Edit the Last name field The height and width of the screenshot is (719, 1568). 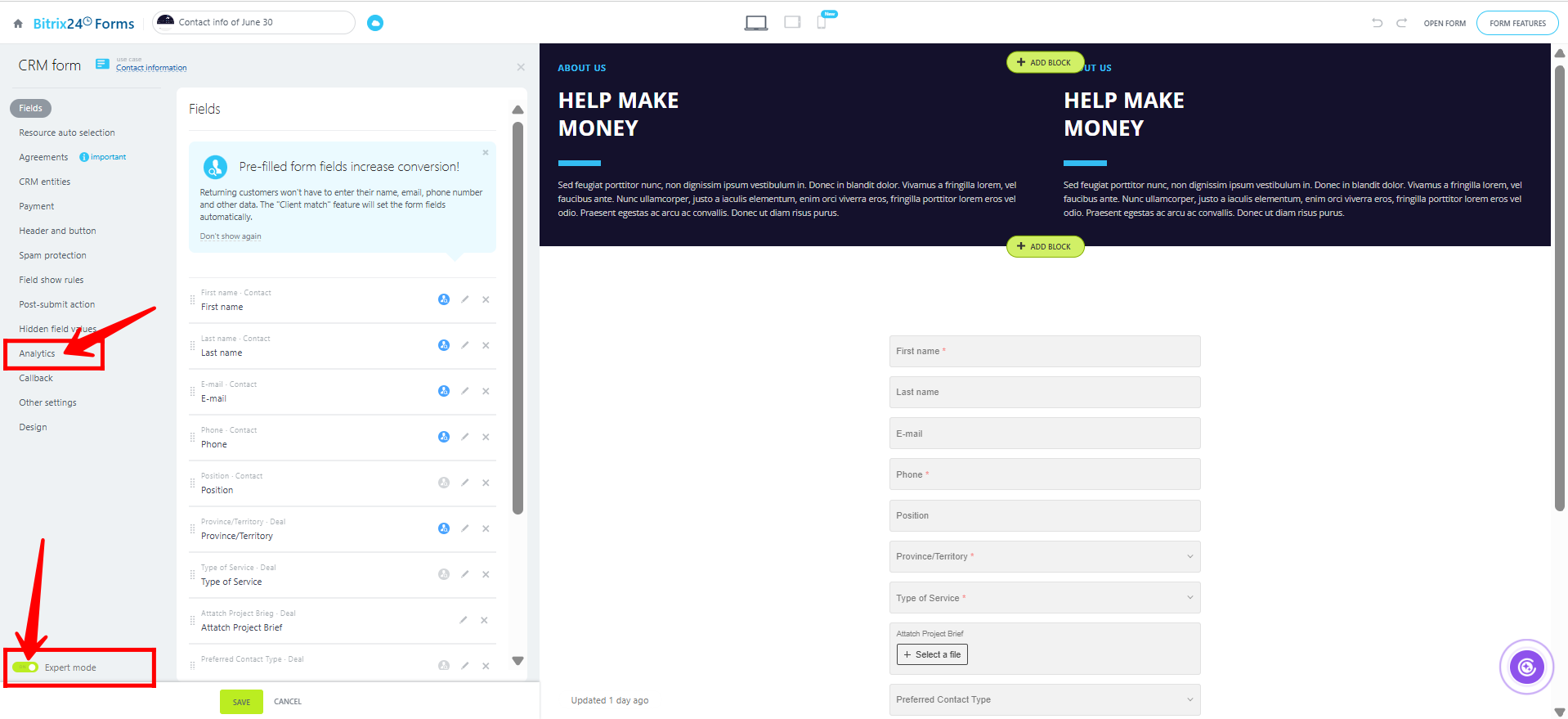click(x=464, y=345)
